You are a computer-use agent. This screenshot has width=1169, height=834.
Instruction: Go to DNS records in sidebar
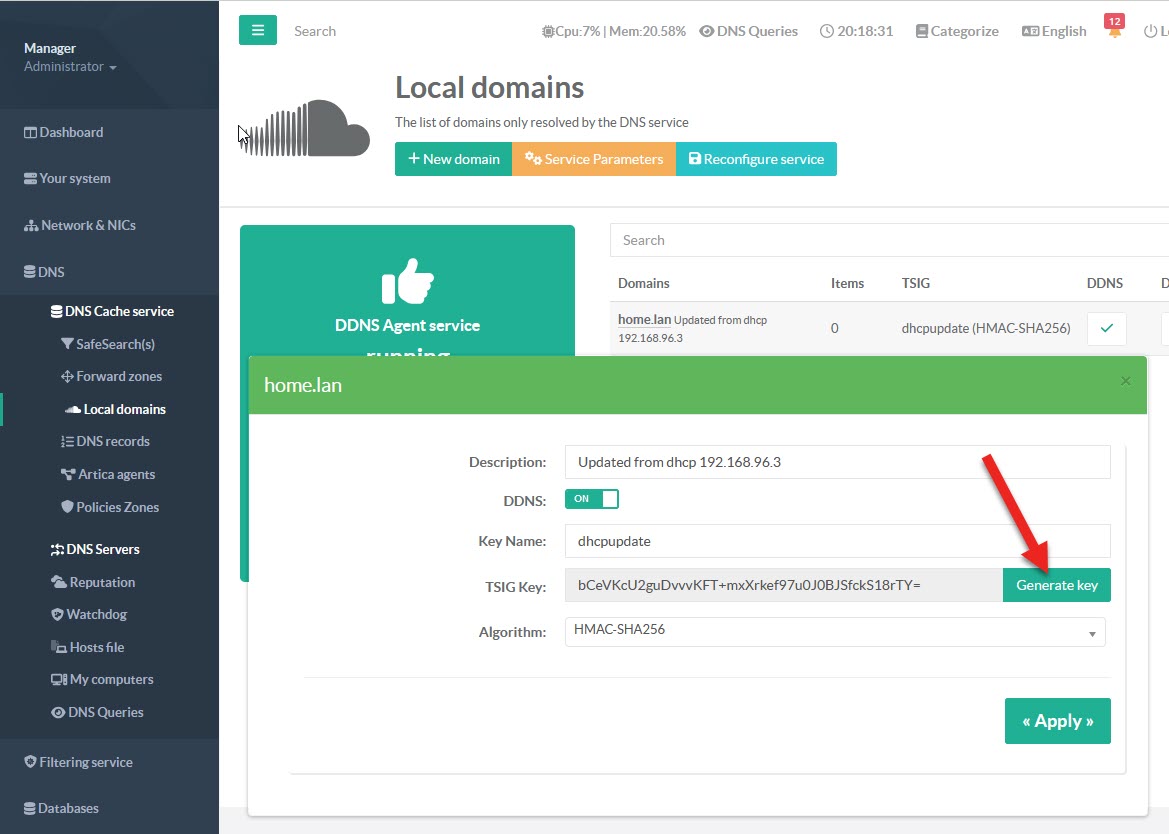point(112,441)
